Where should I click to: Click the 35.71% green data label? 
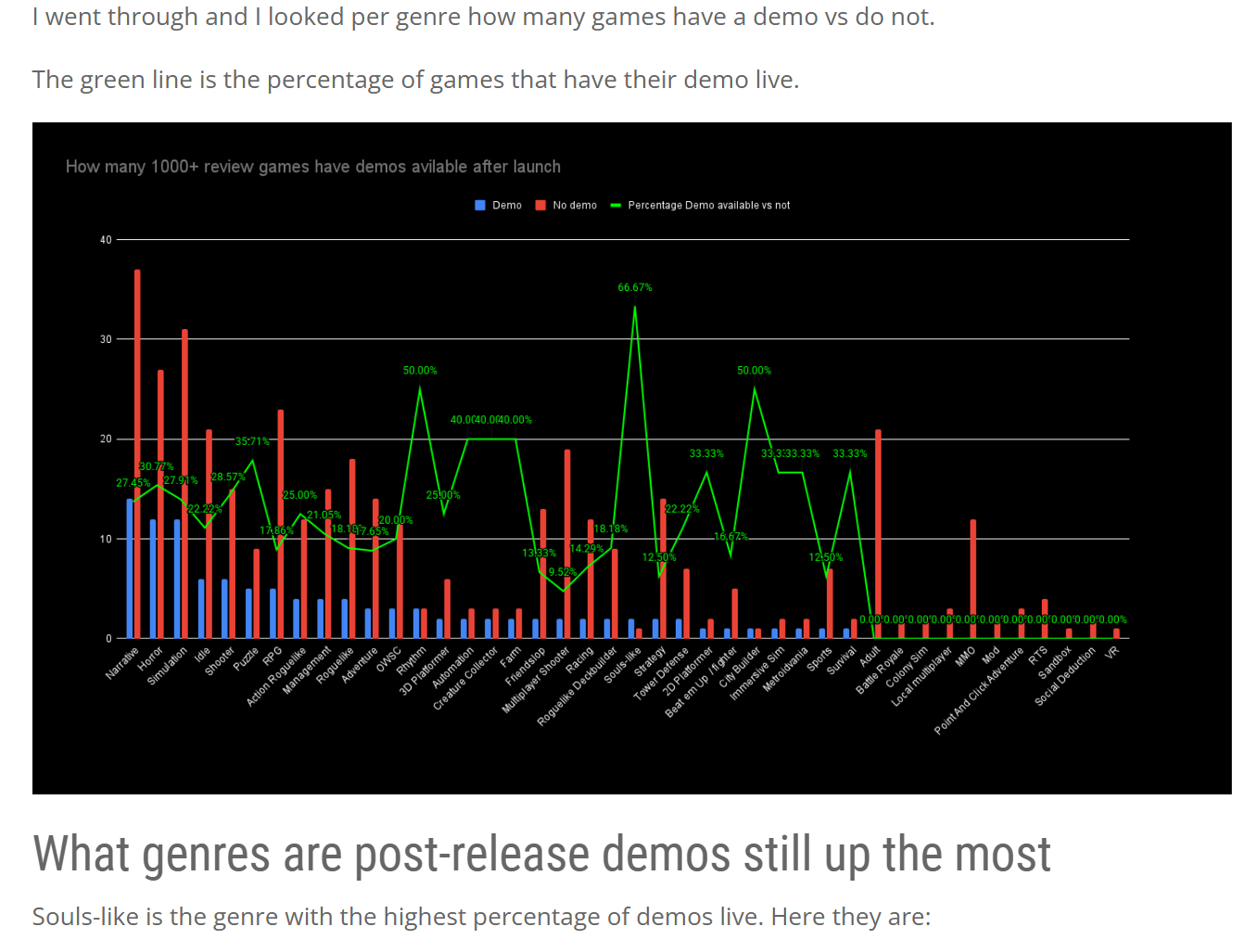click(252, 442)
